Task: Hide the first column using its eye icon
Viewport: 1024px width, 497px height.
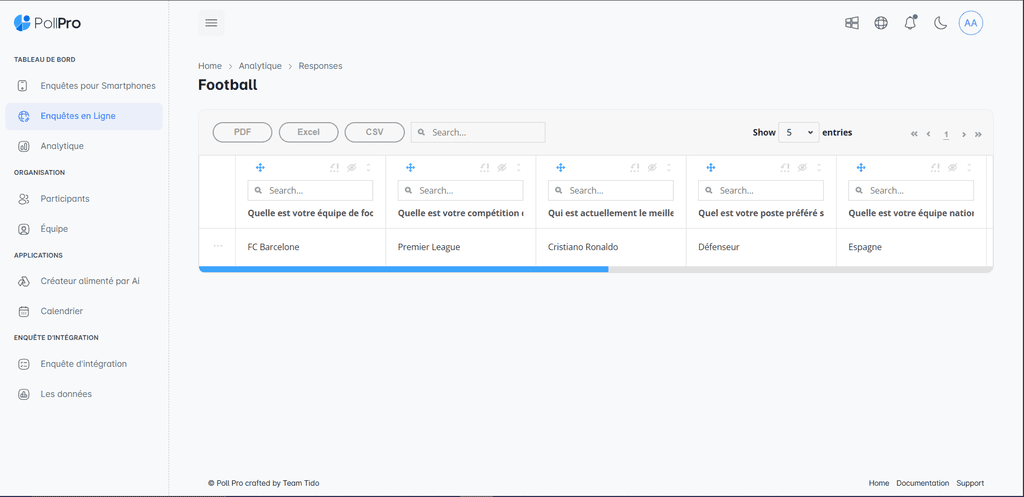Action: point(352,167)
